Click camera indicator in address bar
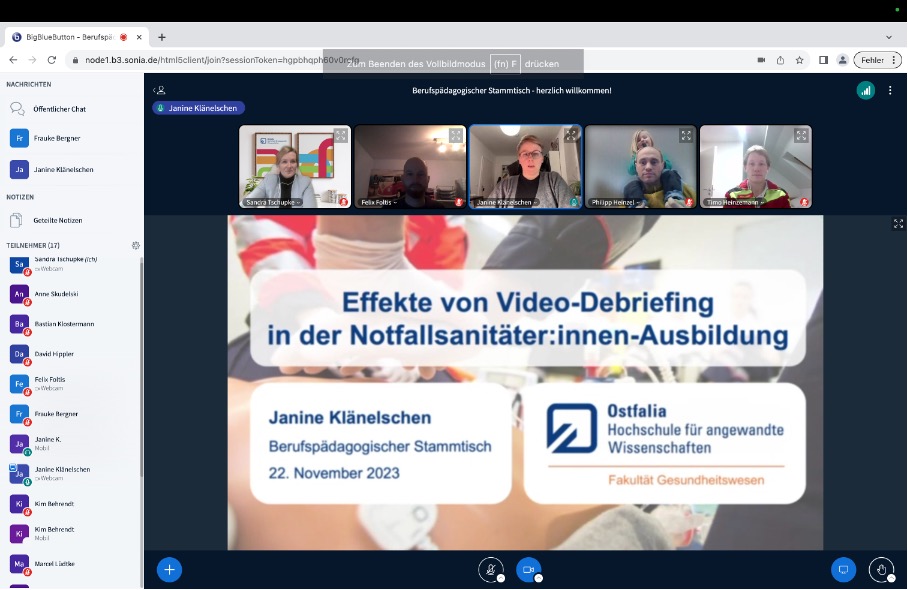This screenshot has height=590, width=908. pos(761,60)
